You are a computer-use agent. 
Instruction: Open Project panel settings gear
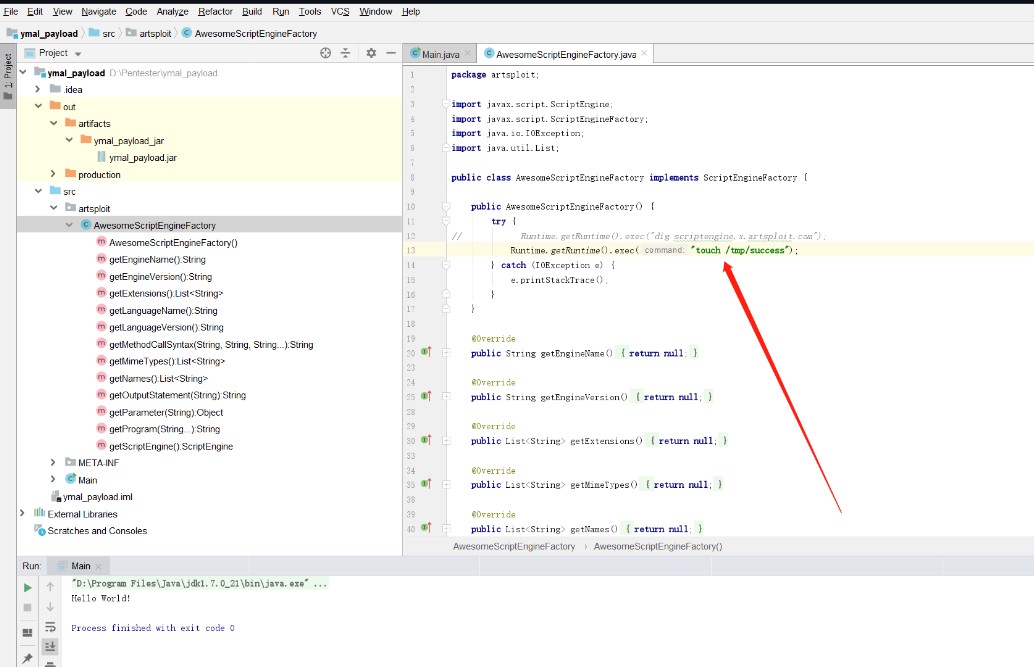click(371, 53)
